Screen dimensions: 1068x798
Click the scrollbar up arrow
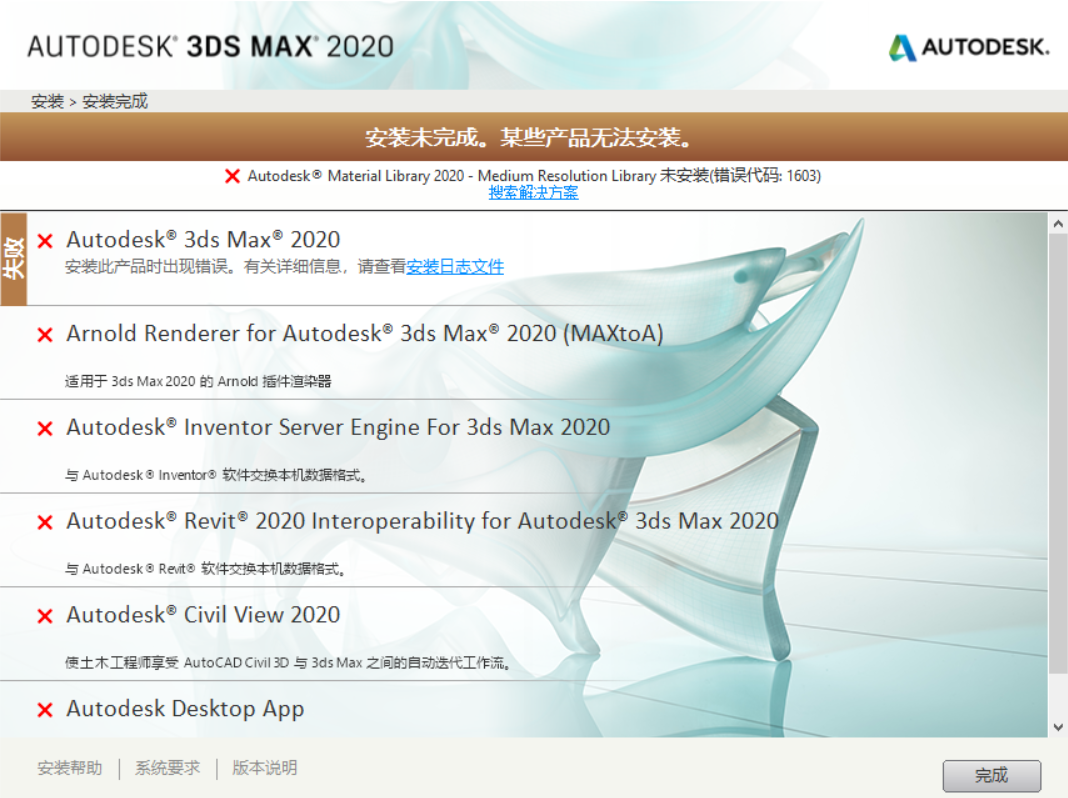click(x=1058, y=223)
